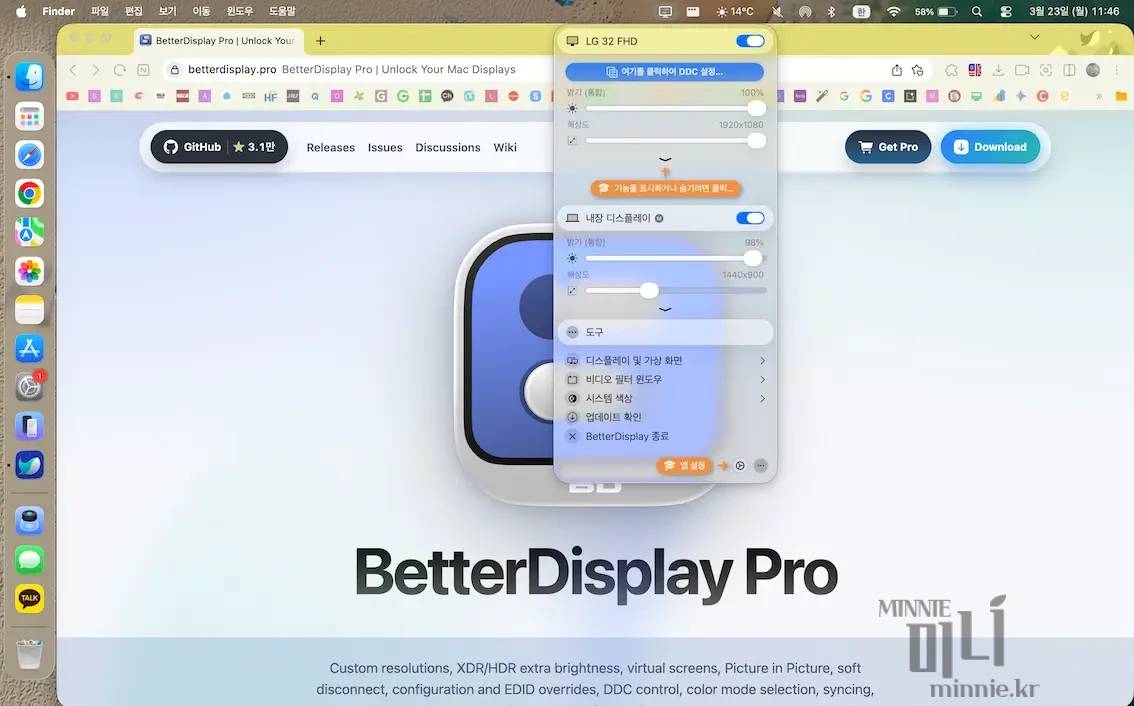Open Finder from the Dock
Image resolution: width=1134 pixels, height=706 pixels.
(29, 77)
